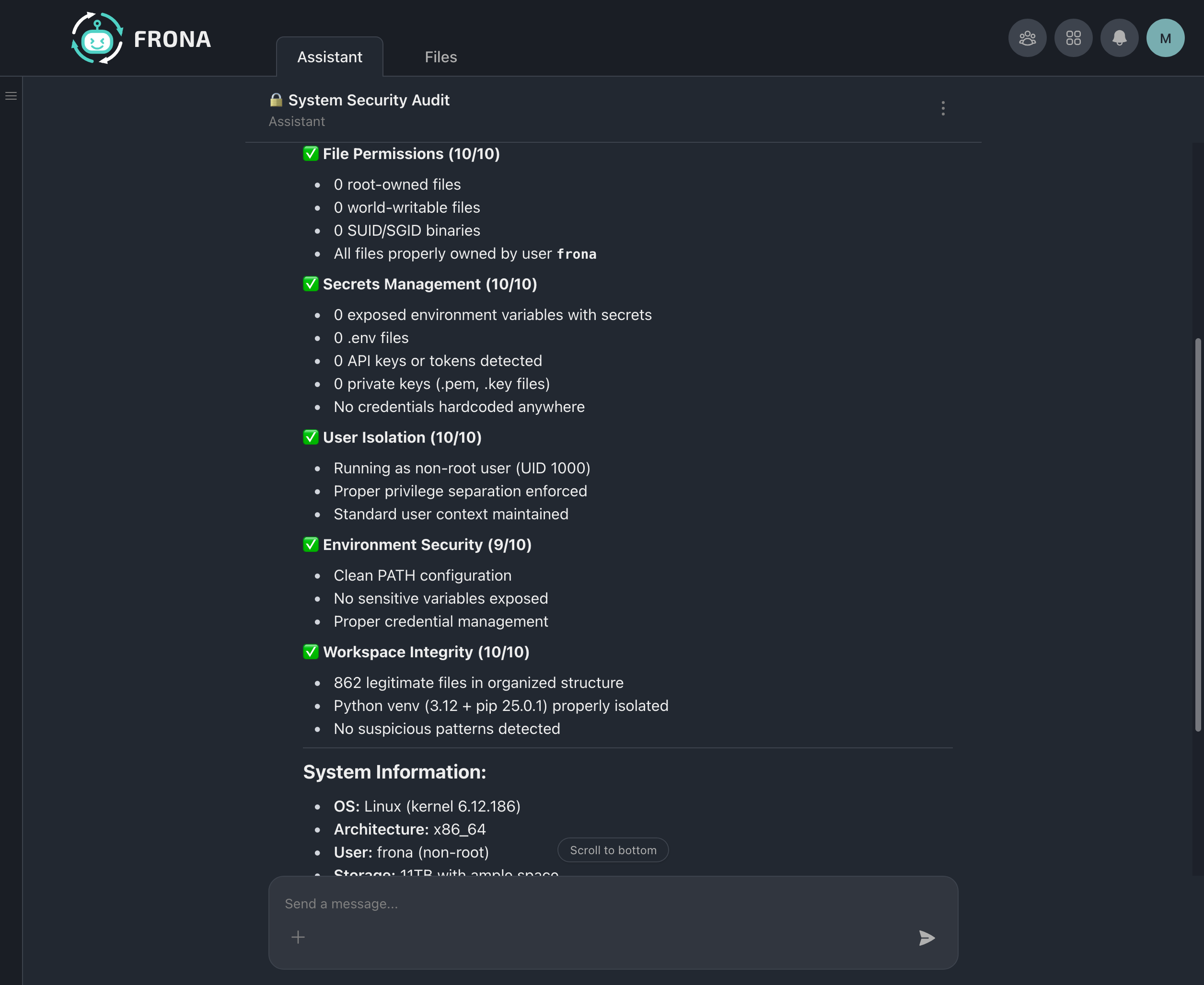Viewport: 1204px width, 985px height.
Task: Click the green check beside Environment Security
Action: coord(311,545)
